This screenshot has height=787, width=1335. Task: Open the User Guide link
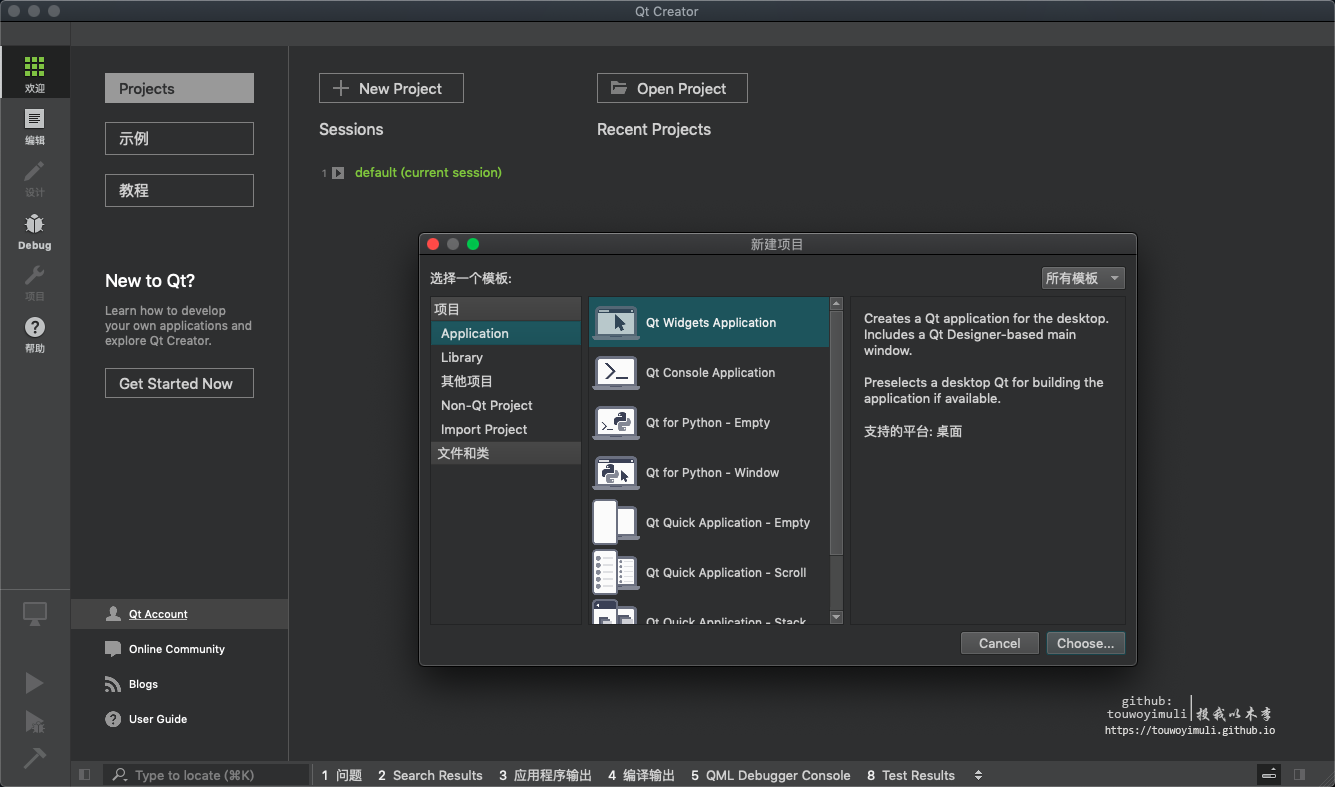pos(158,719)
